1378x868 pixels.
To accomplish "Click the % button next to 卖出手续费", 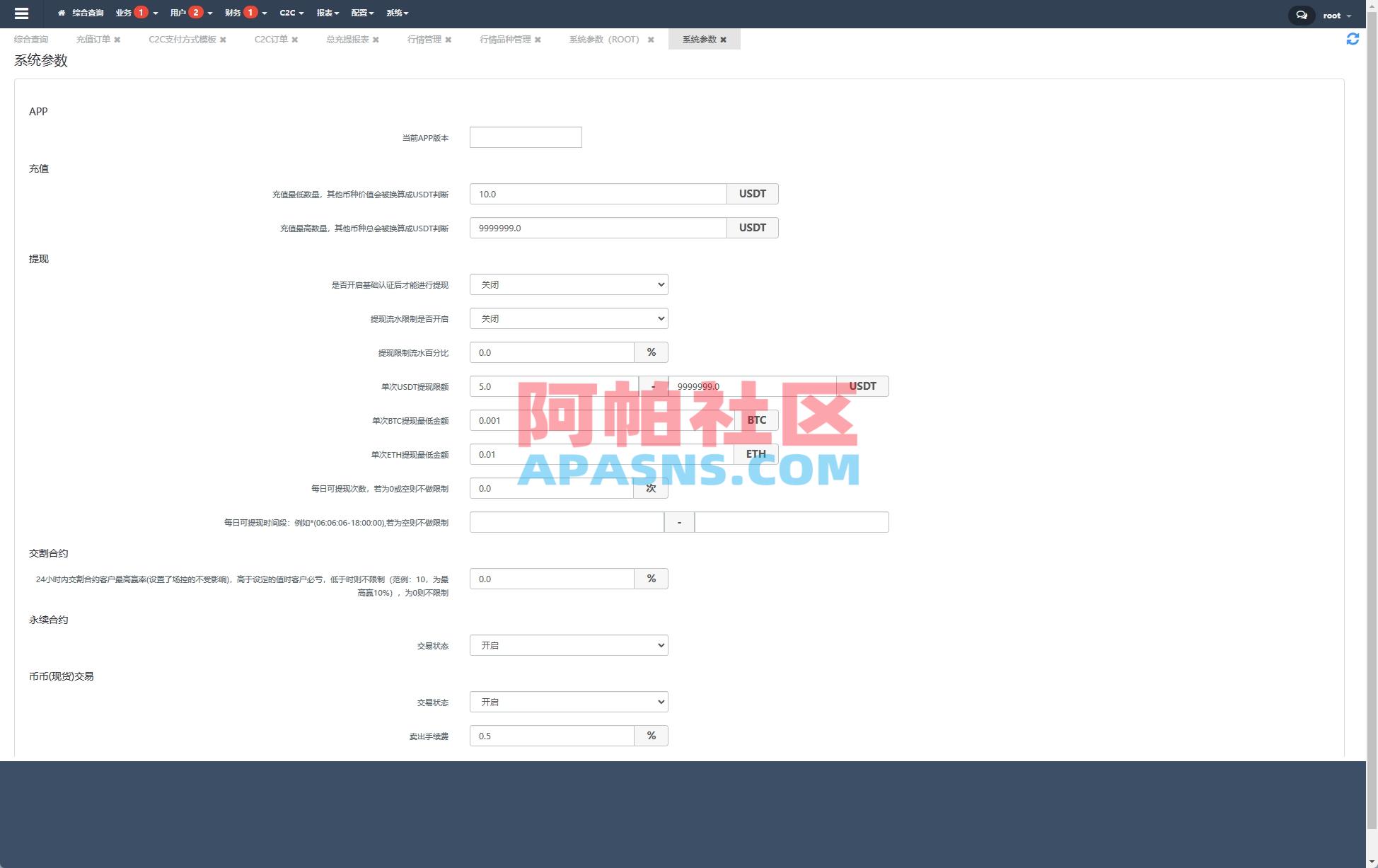I will point(650,735).
